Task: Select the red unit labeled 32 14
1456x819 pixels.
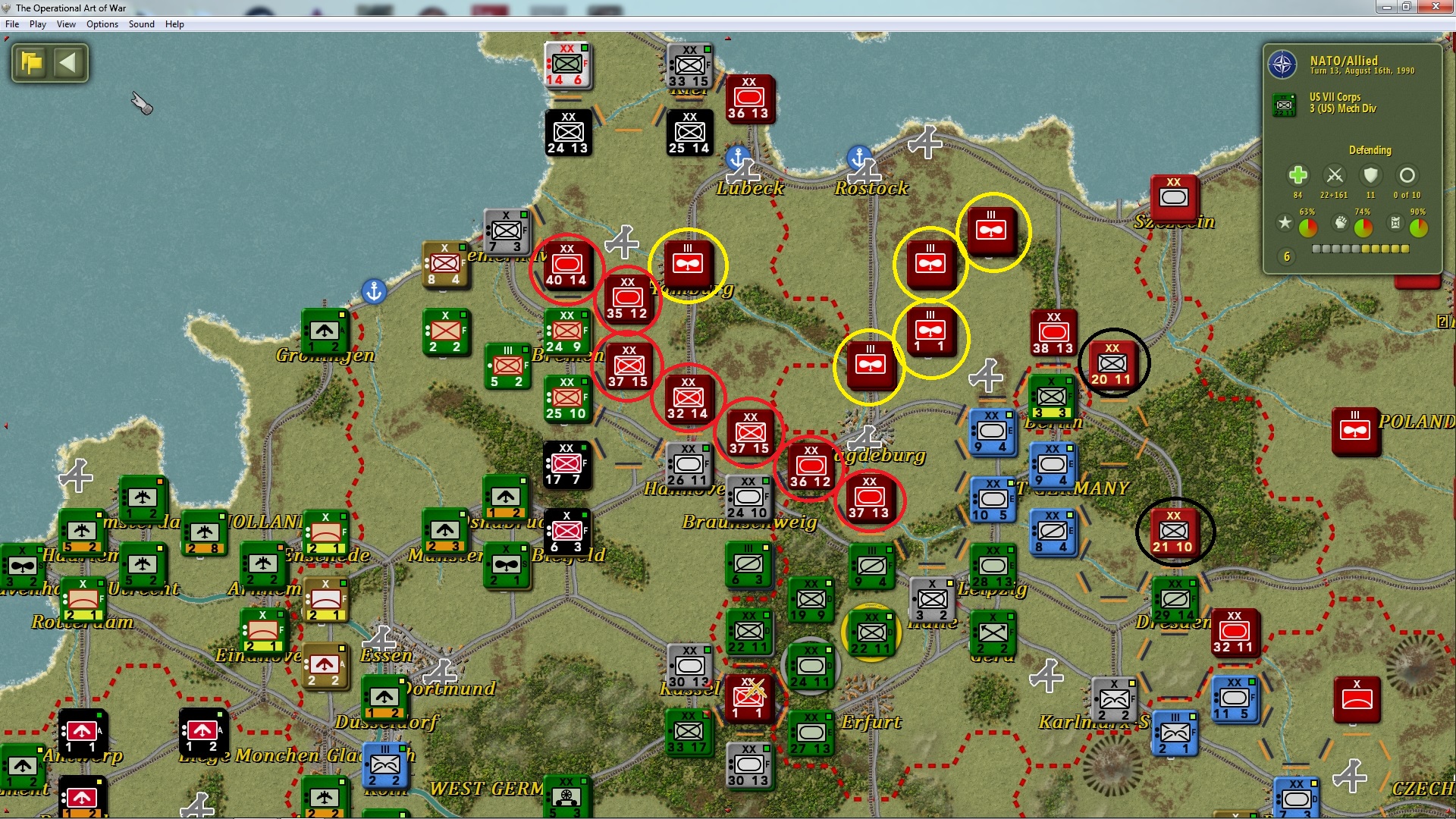Action: (688, 398)
